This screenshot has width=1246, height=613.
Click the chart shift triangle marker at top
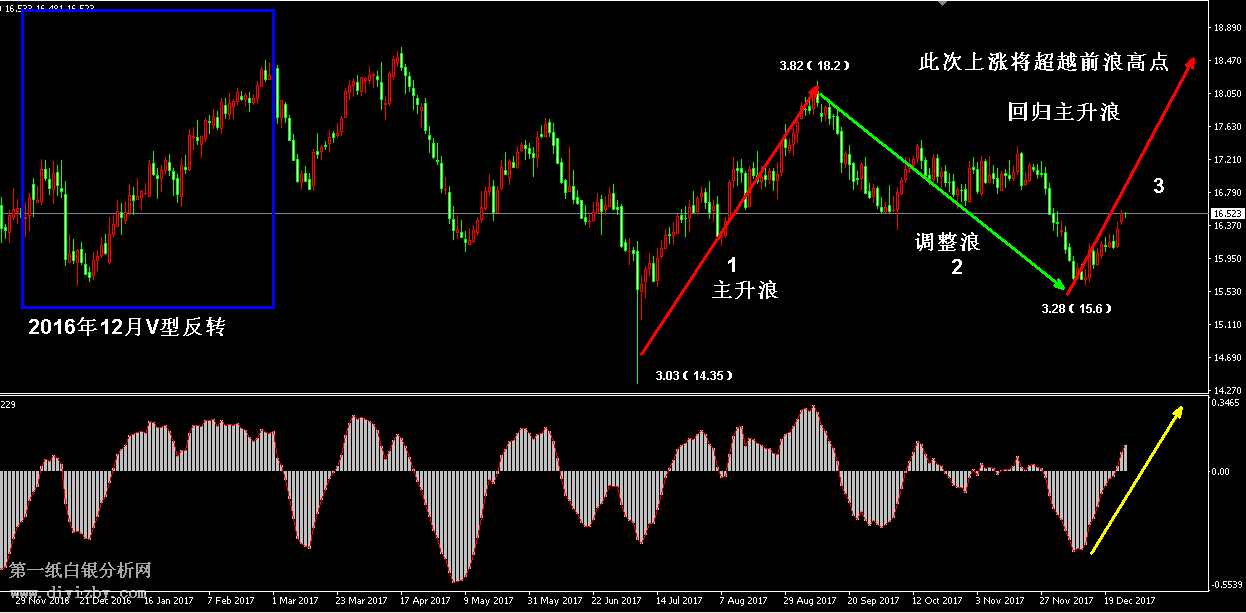tap(939, 4)
